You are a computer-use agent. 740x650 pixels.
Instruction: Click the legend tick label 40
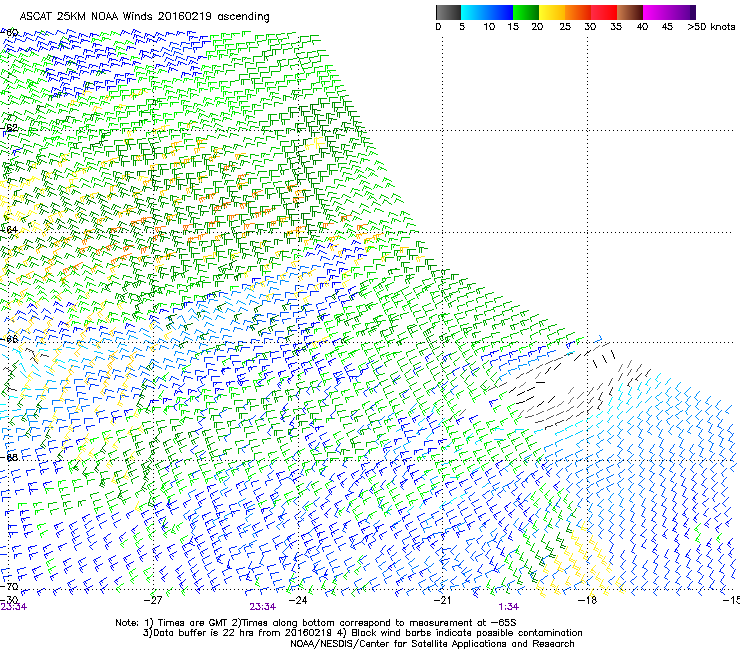(x=643, y=27)
